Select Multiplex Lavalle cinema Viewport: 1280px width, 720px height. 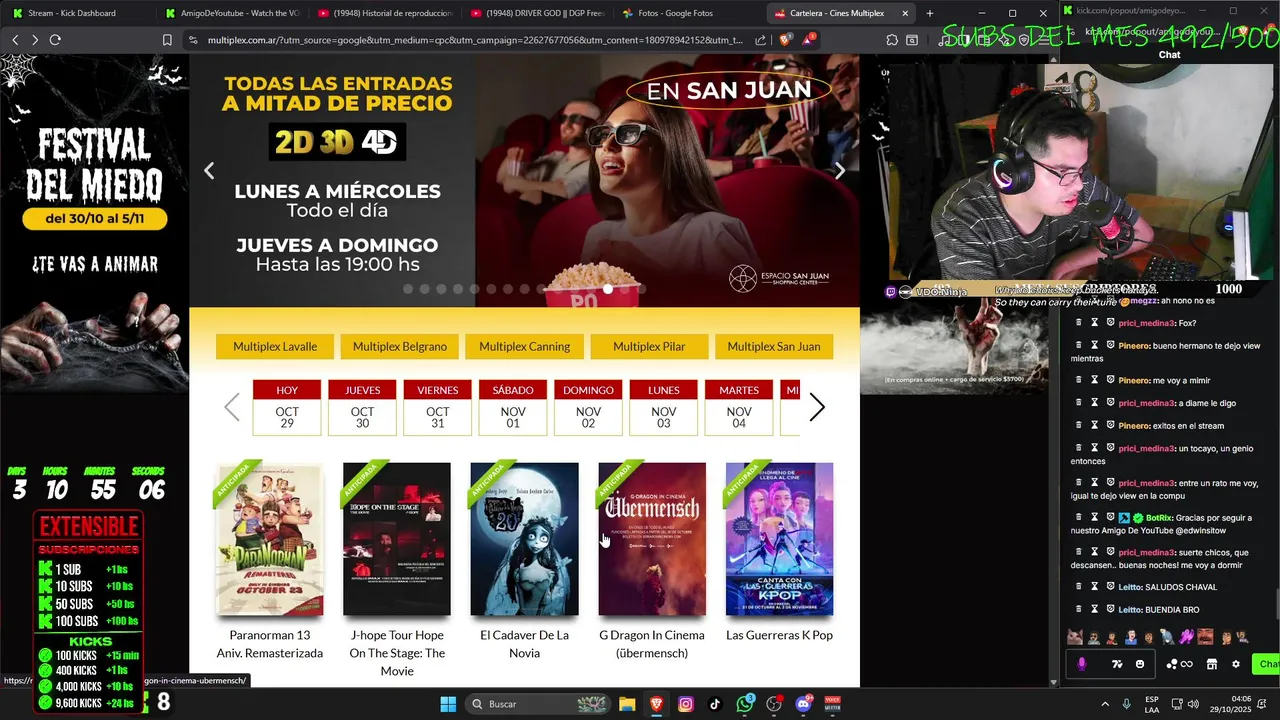275,346
